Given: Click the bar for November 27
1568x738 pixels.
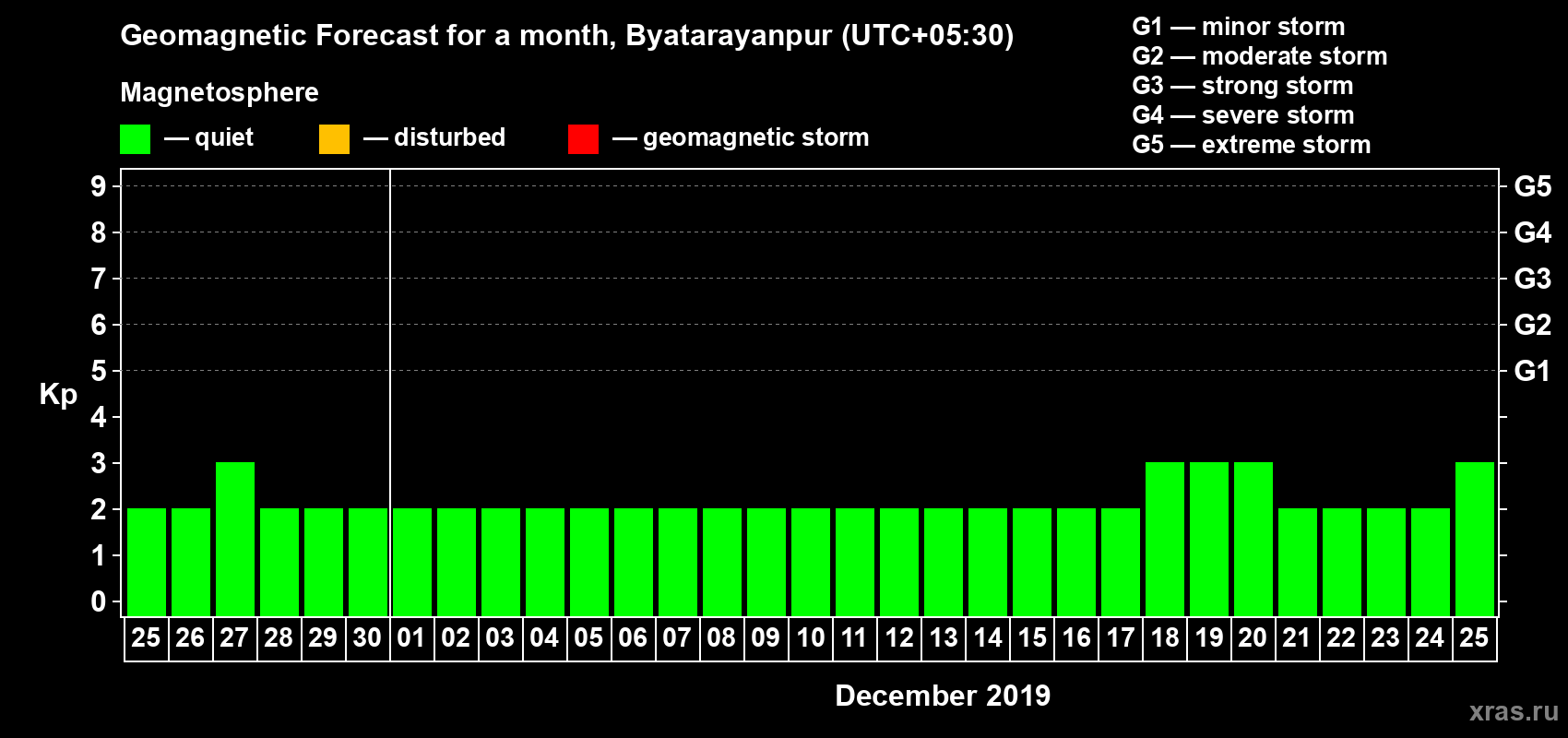Looking at the screenshot, I should point(235,539).
